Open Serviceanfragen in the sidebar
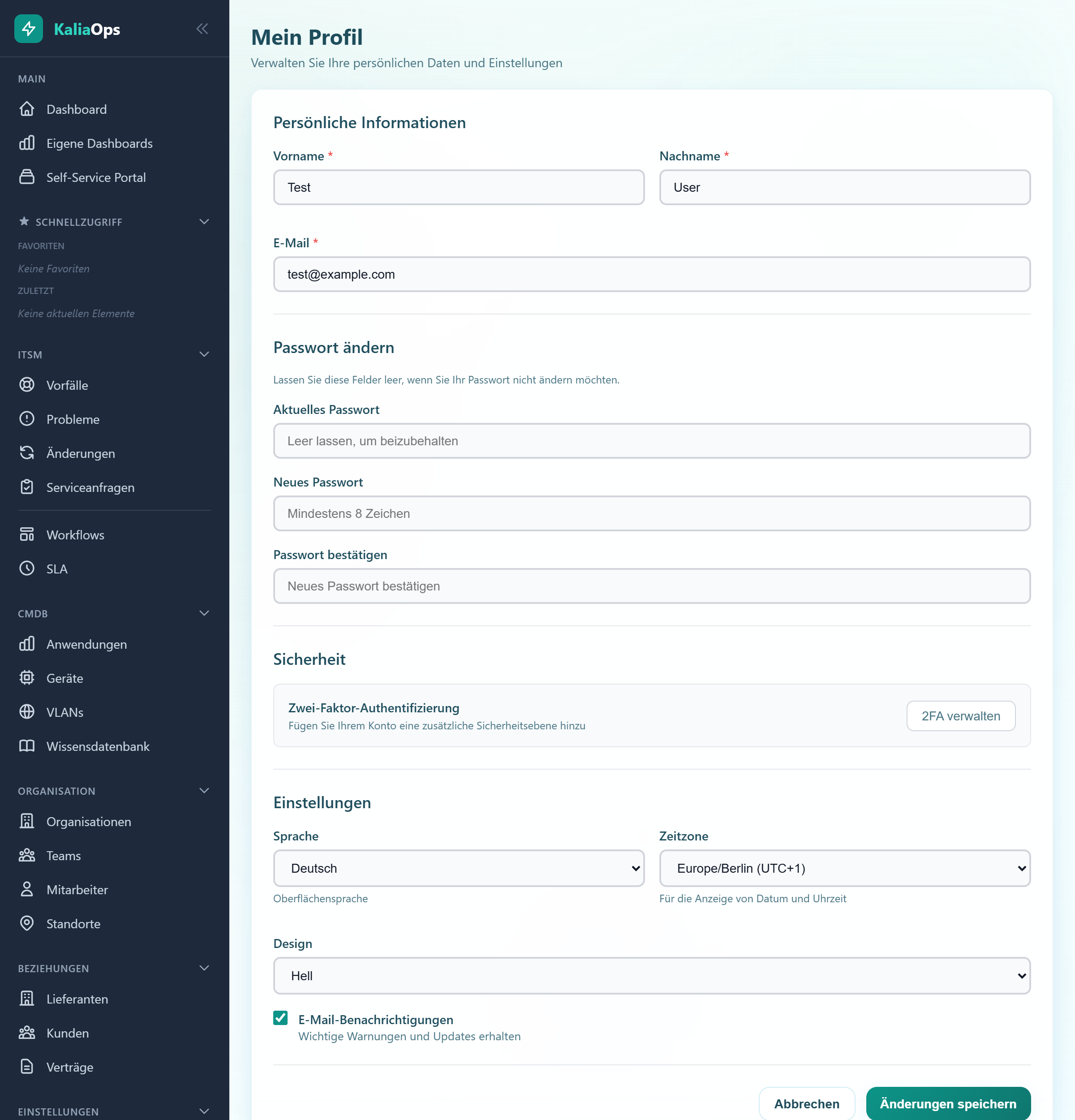1075x1120 pixels. [90, 487]
